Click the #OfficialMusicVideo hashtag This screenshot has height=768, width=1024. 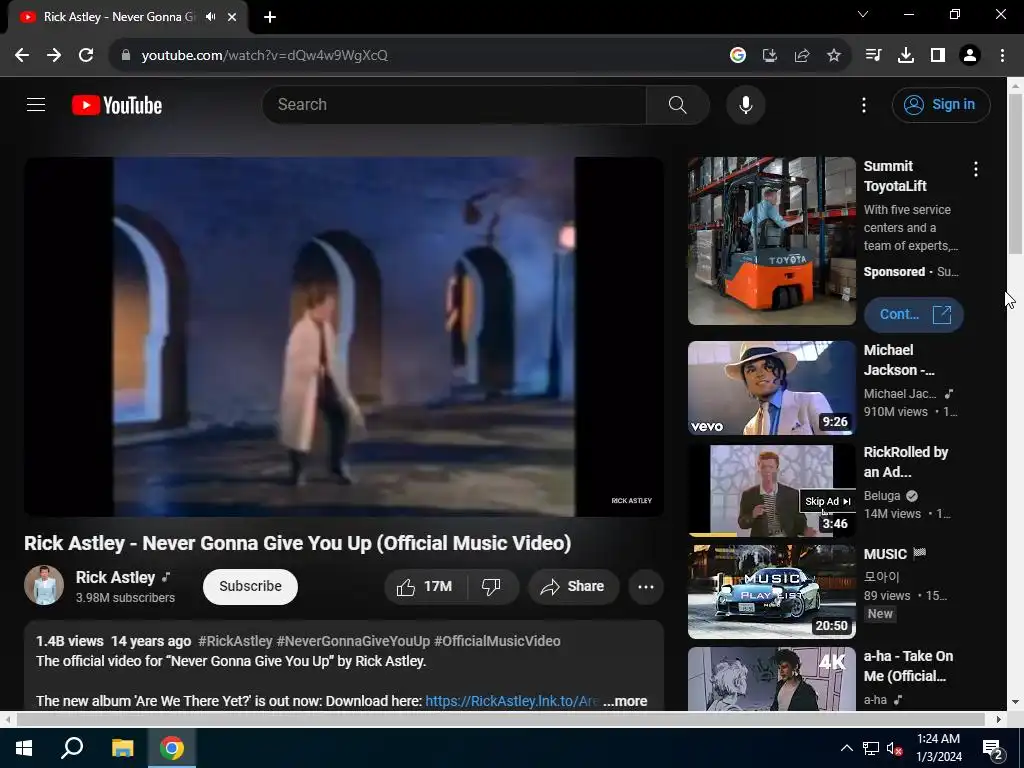tap(497, 641)
